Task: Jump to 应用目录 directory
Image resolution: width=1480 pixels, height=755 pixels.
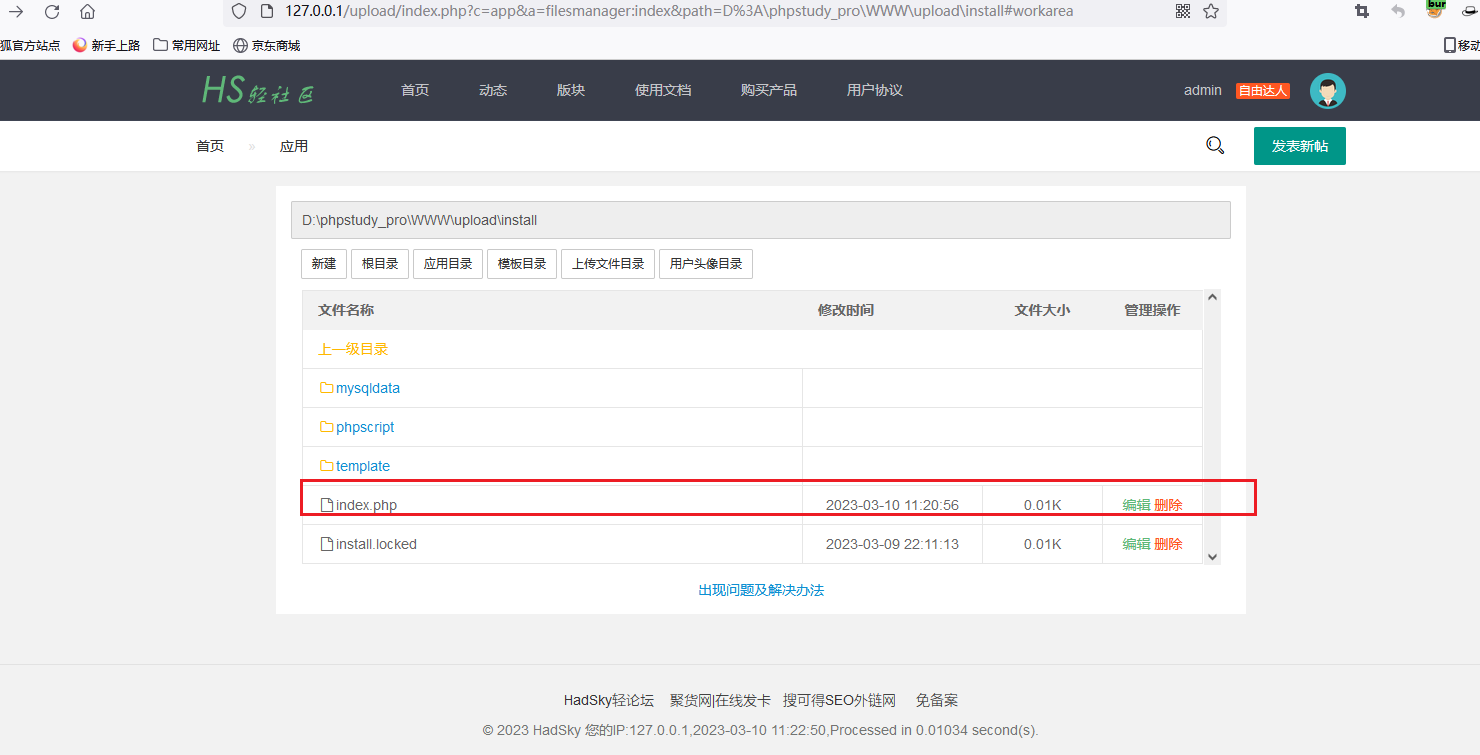Action: click(448, 264)
